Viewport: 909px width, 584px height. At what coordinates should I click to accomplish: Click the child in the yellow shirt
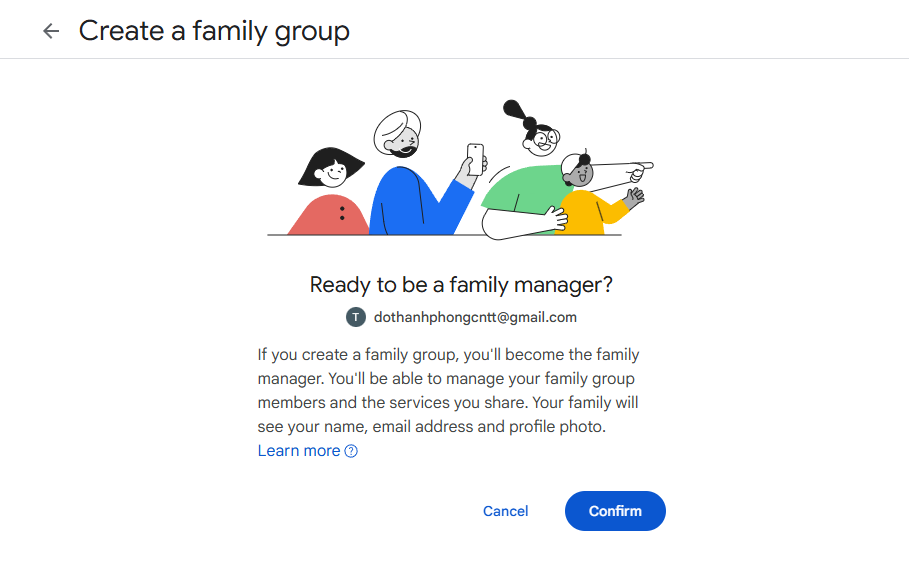pyautogui.click(x=591, y=200)
